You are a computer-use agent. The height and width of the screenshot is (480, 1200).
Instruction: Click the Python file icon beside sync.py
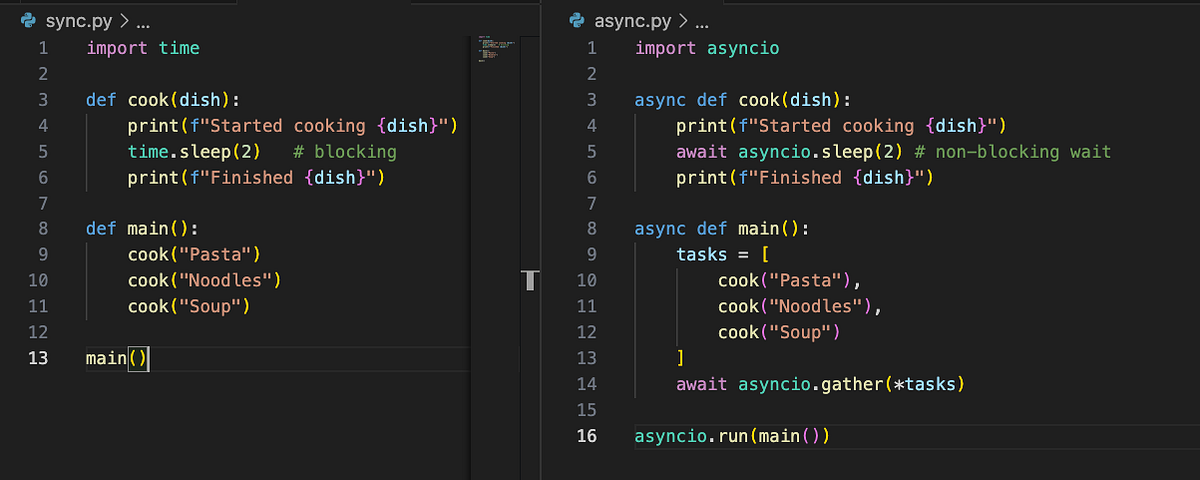28,20
